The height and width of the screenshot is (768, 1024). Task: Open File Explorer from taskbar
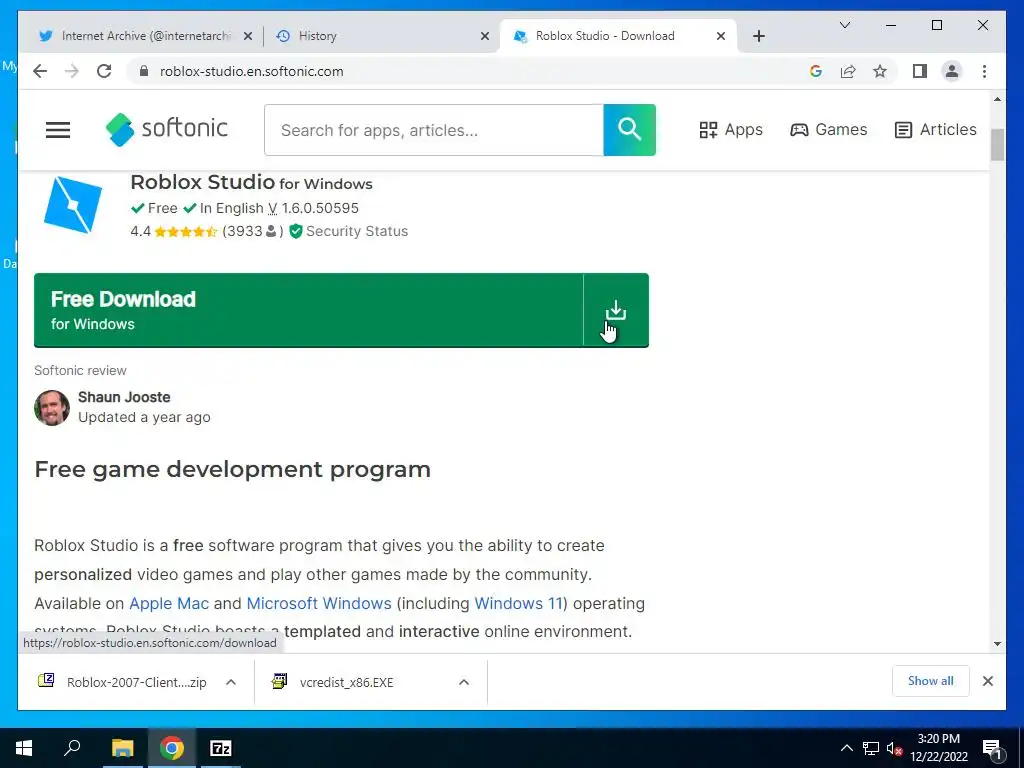122,748
